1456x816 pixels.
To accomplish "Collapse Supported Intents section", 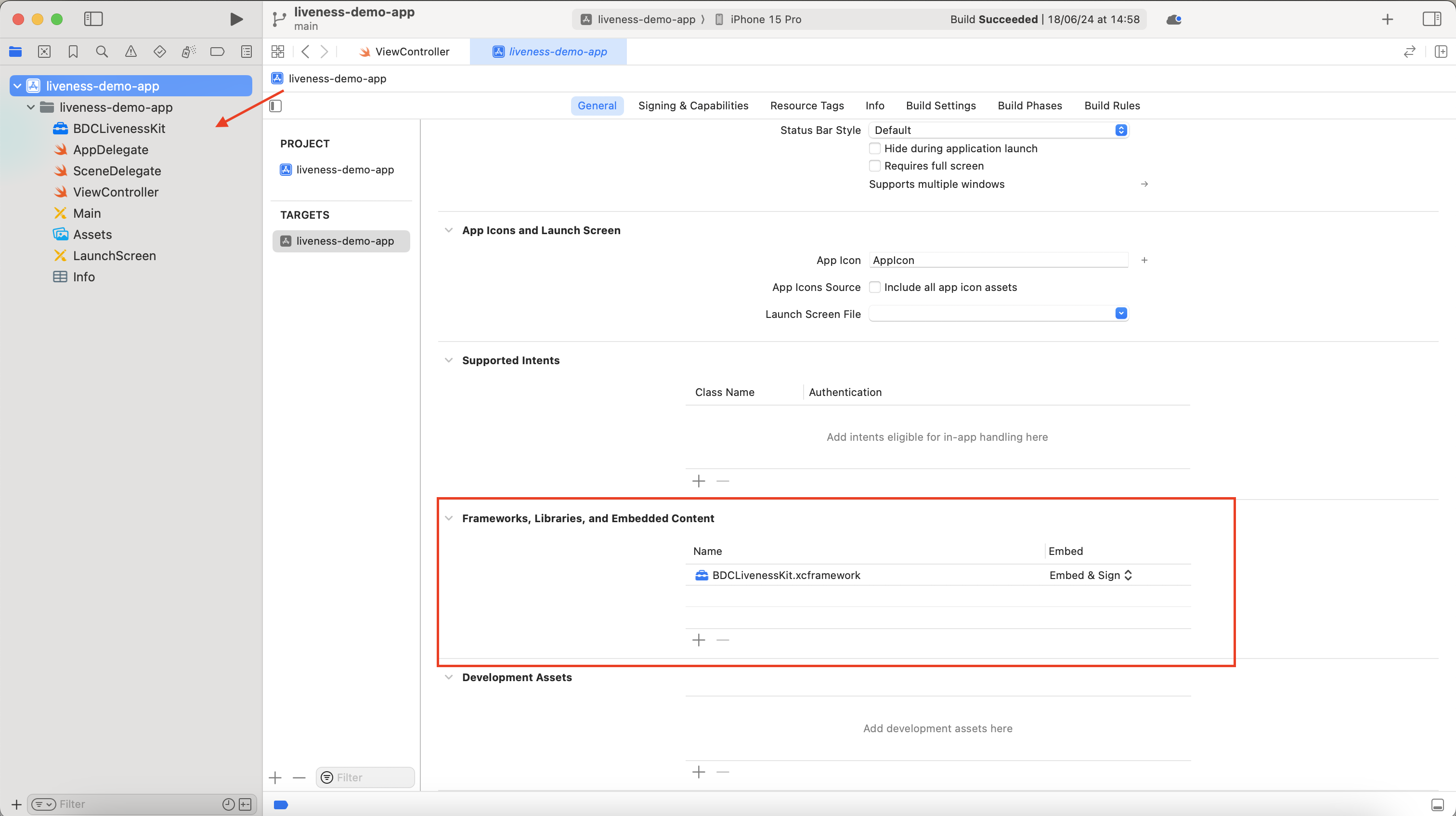I will [448, 360].
